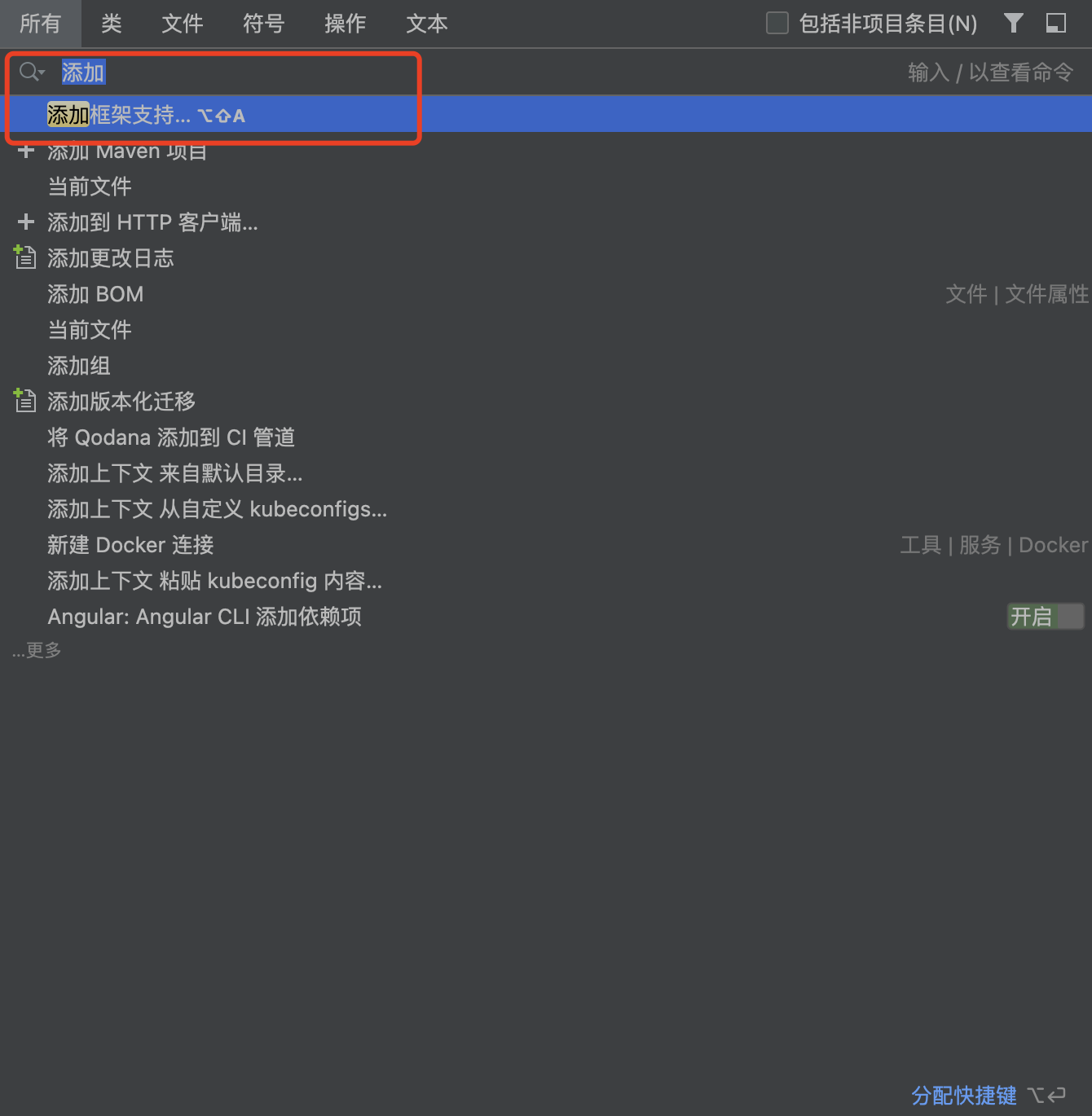Toggle the 包括非项目条目 checkbox

pyautogui.click(x=777, y=24)
